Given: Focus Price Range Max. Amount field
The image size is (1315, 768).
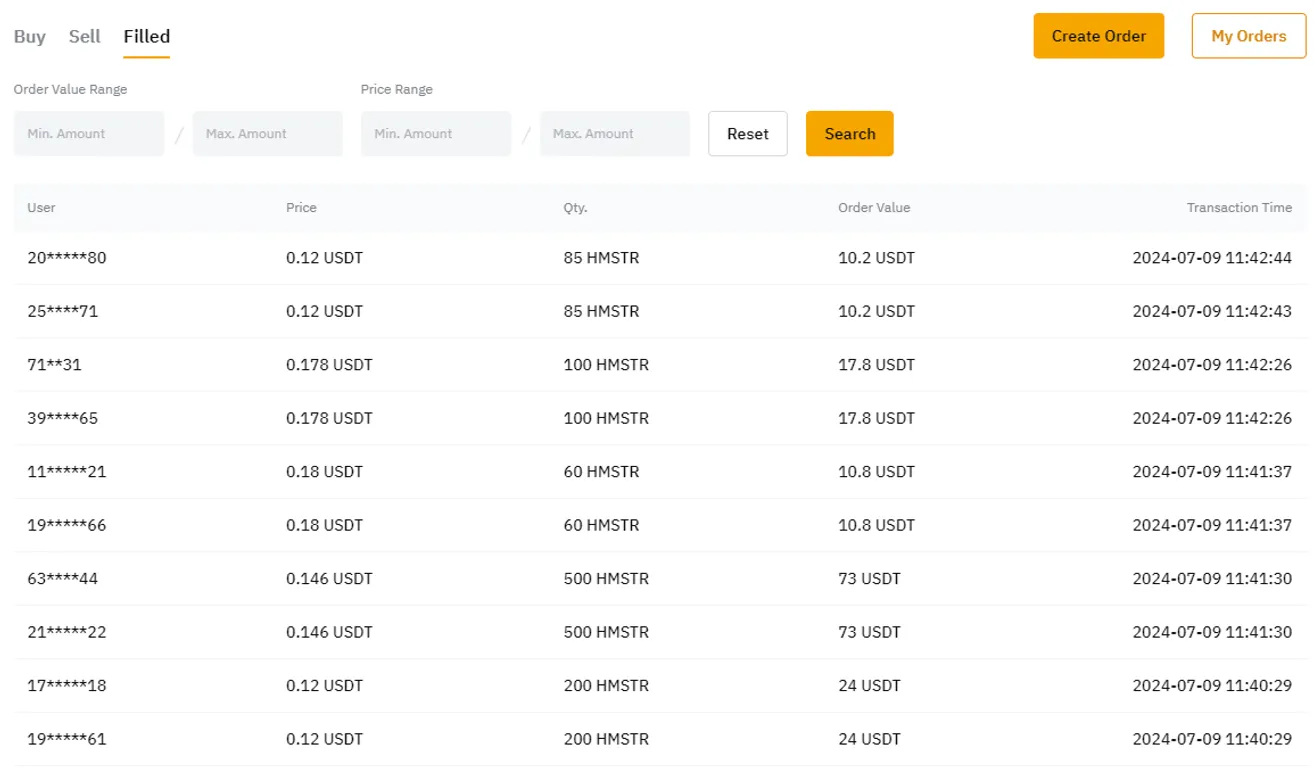Looking at the screenshot, I should pyautogui.click(x=615, y=134).
